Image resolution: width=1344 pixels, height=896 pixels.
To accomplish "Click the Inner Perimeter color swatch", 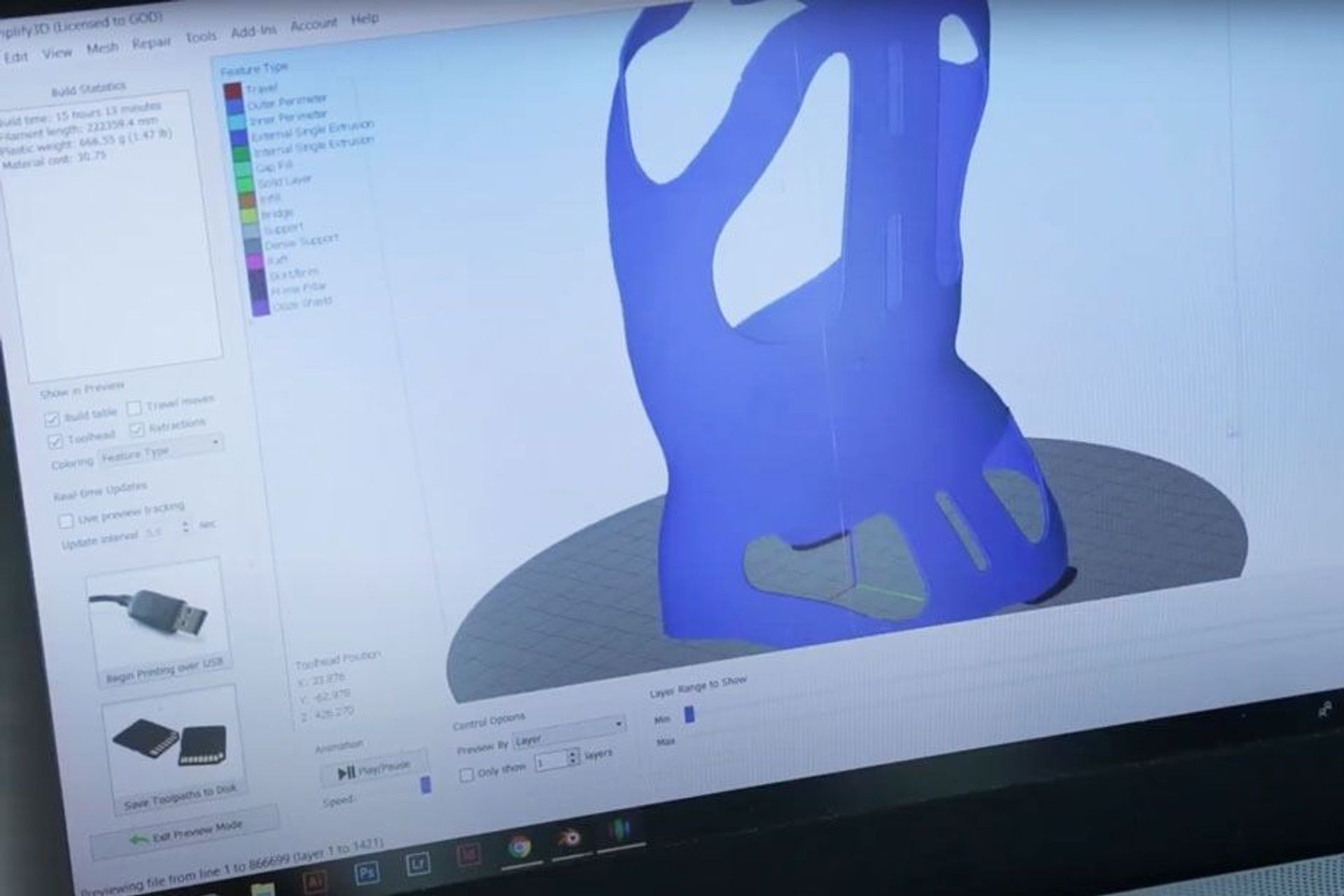I will click(x=237, y=122).
